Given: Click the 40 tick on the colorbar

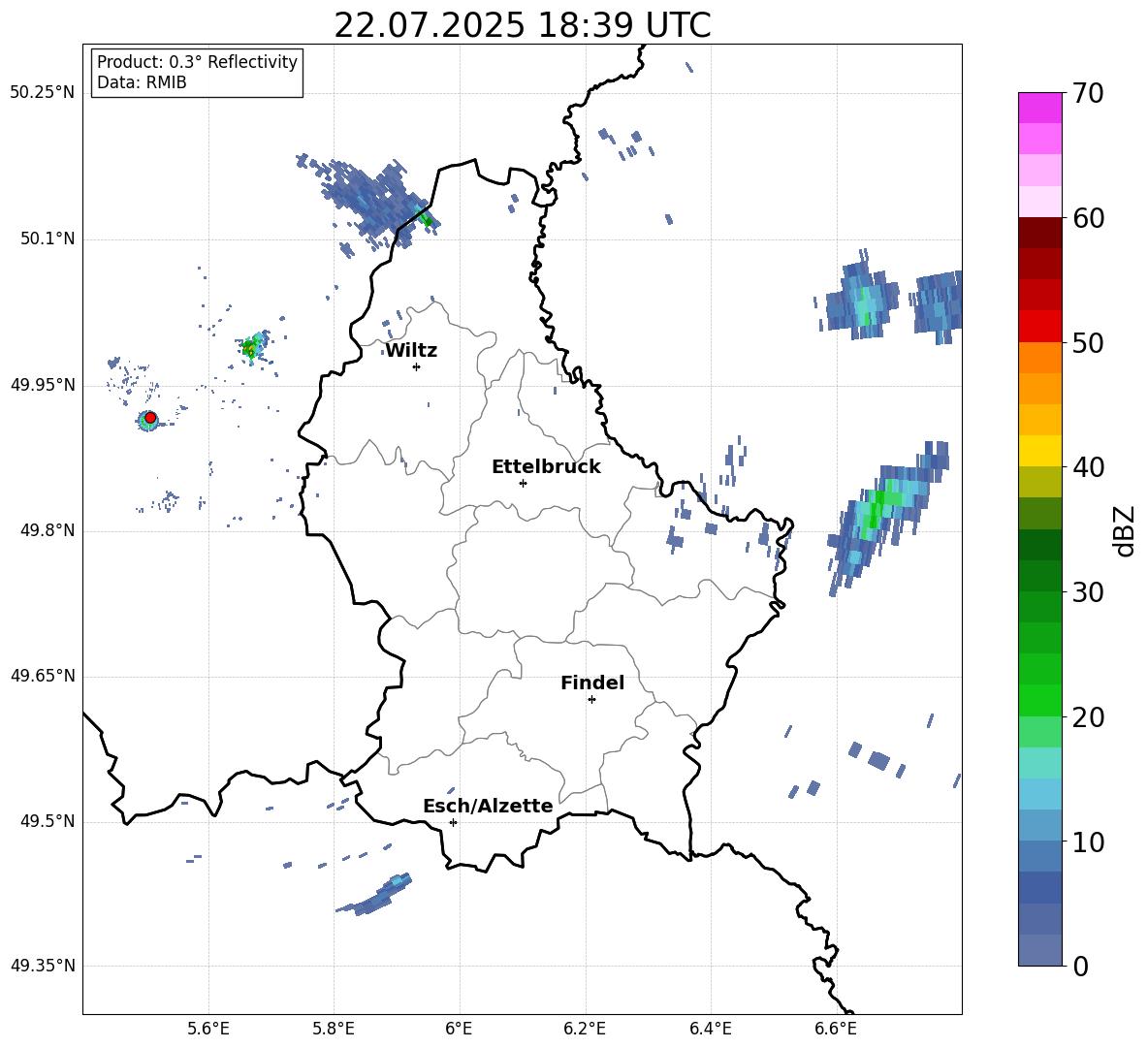Looking at the screenshot, I should point(1088,467).
